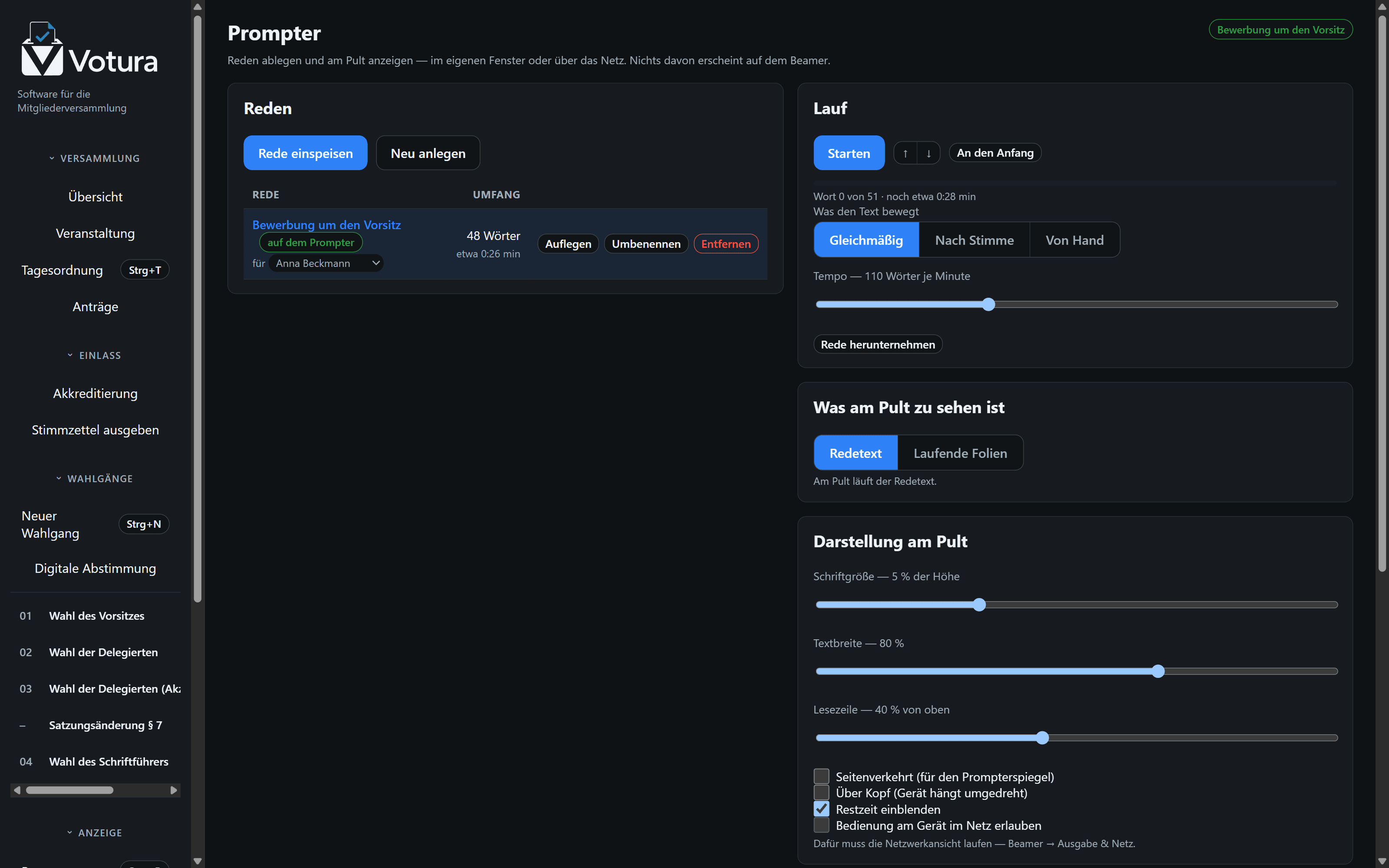Move speech down with the down arrow
This screenshot has width=1389, height=868.
tap(929, 153)
